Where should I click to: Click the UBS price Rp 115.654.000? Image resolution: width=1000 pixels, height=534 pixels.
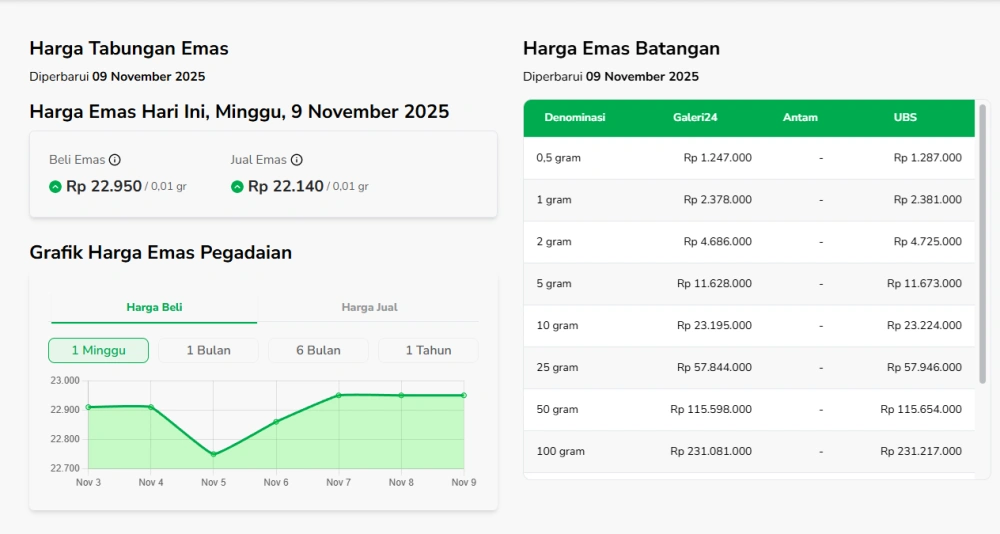921,410
